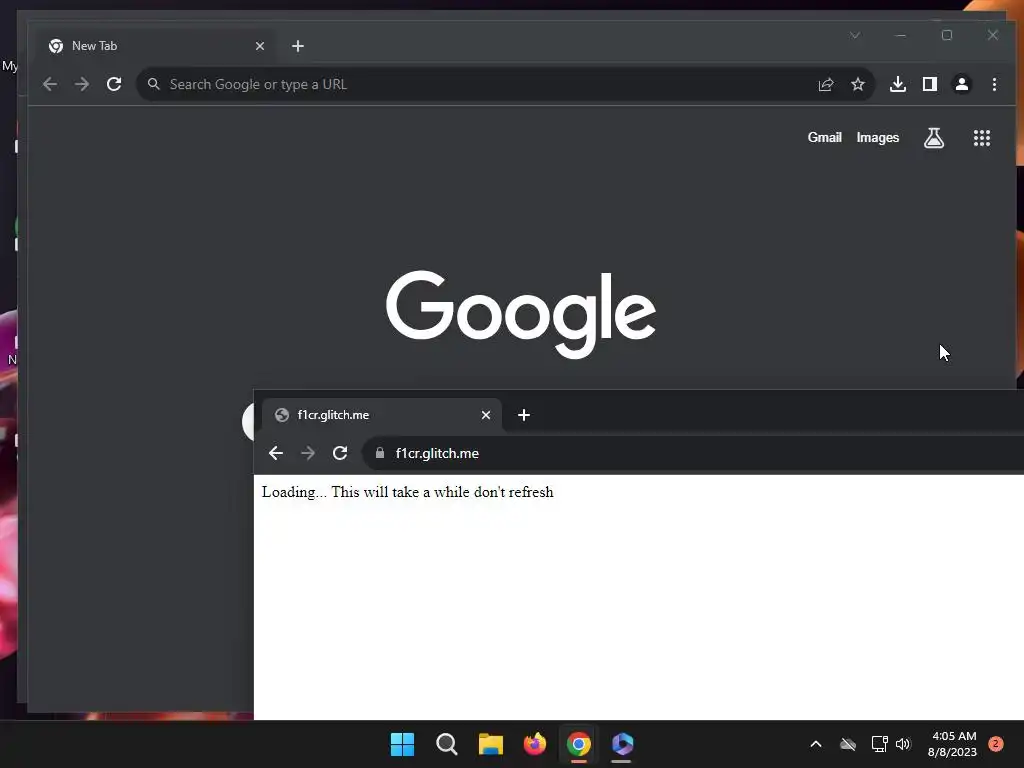
Task: Click the f1cr.glitch.me address bar
Action: tap(693, 453)
